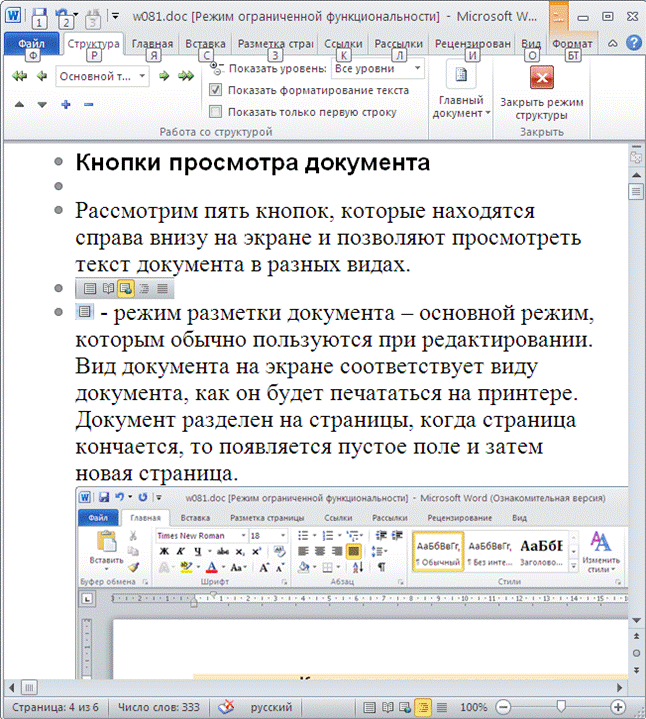Image resolution: width=646 pixels, height=719 pixels.
Task: Switch to the Главная ribbon tab
Action: click(152, 44)
